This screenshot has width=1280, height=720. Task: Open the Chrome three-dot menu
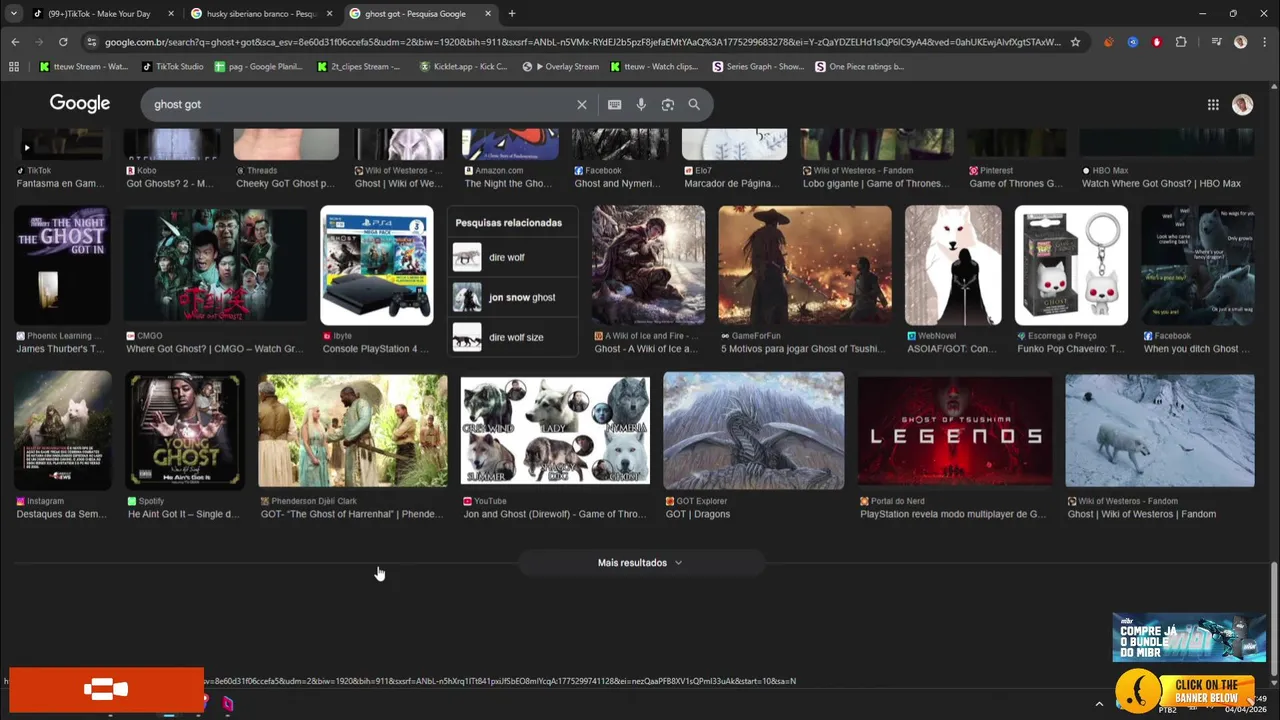[1265, 42]
